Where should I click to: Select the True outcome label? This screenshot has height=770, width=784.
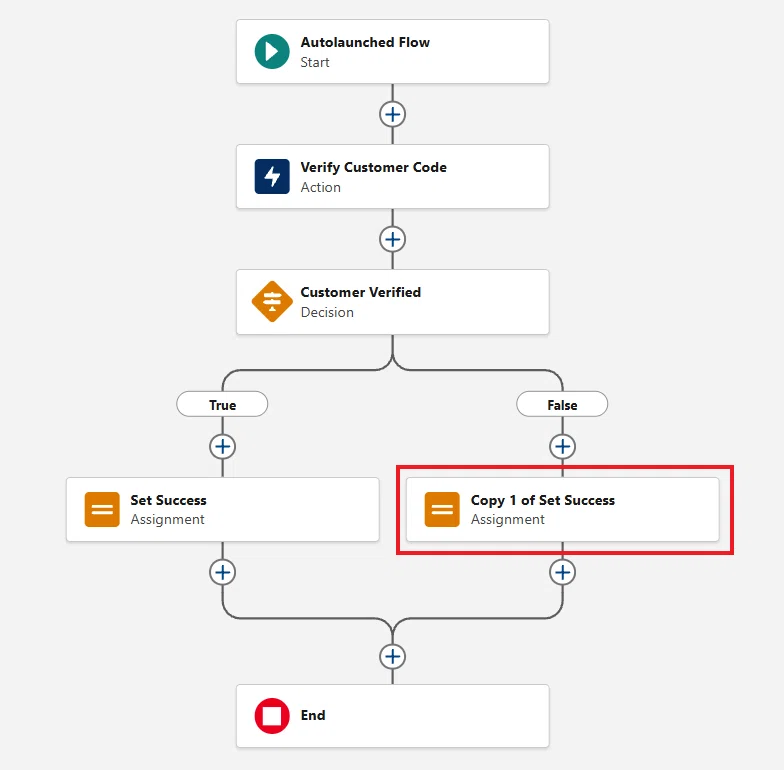tap(222, 404)
